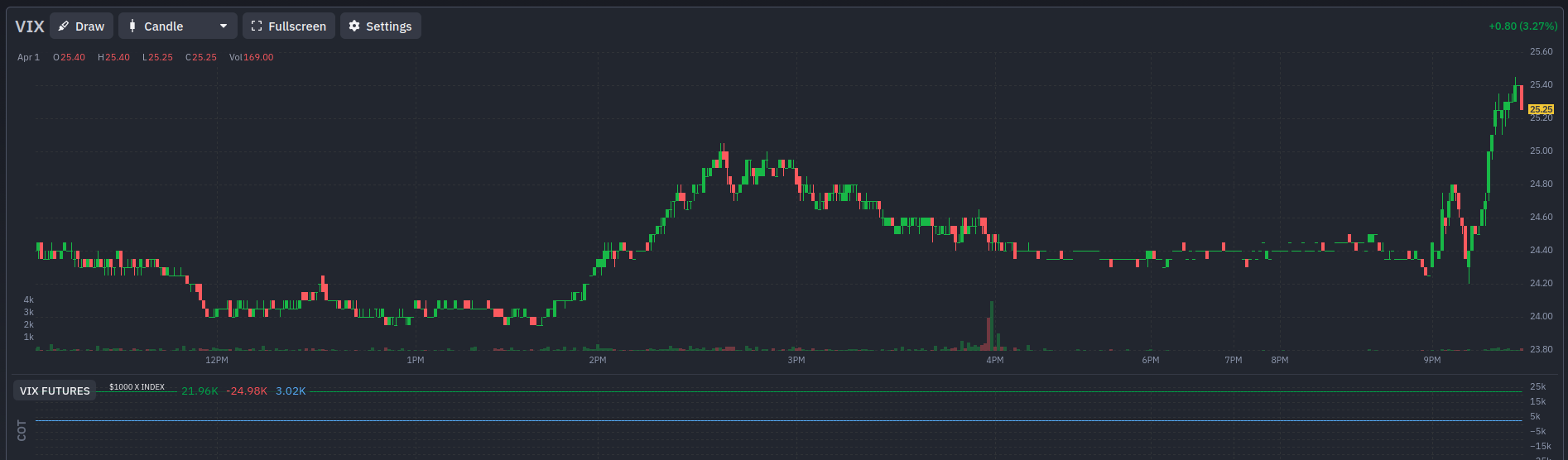The image size is (1568, 460).
Task: Click the 25.00 price axis label
Action: (x=1542, y=151)
